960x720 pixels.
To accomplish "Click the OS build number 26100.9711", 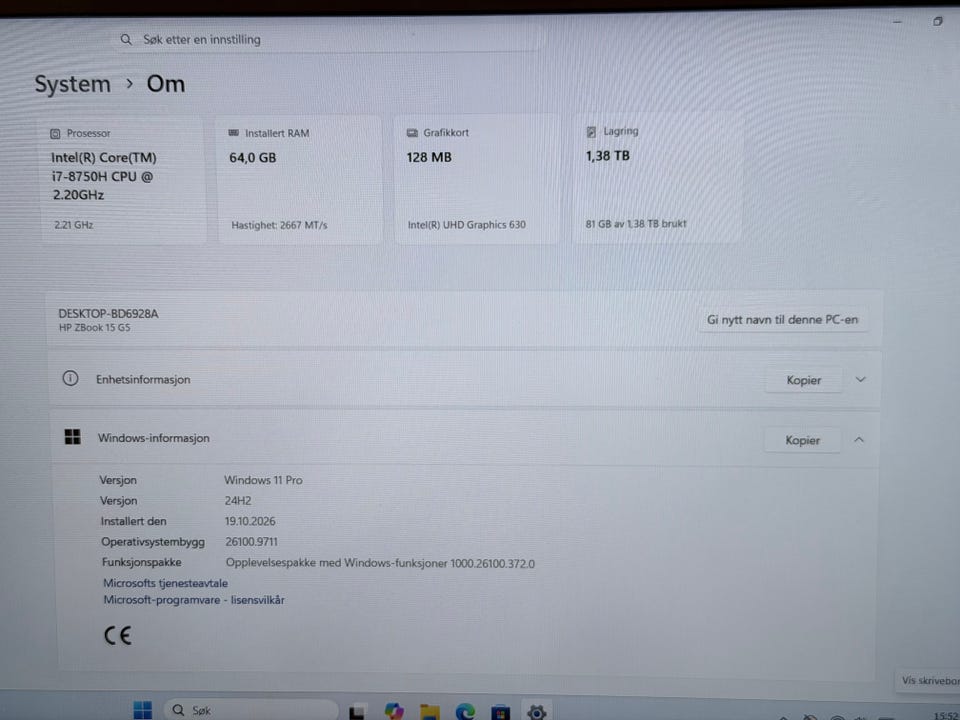I will pyautogui.click(x=251, y=542).
